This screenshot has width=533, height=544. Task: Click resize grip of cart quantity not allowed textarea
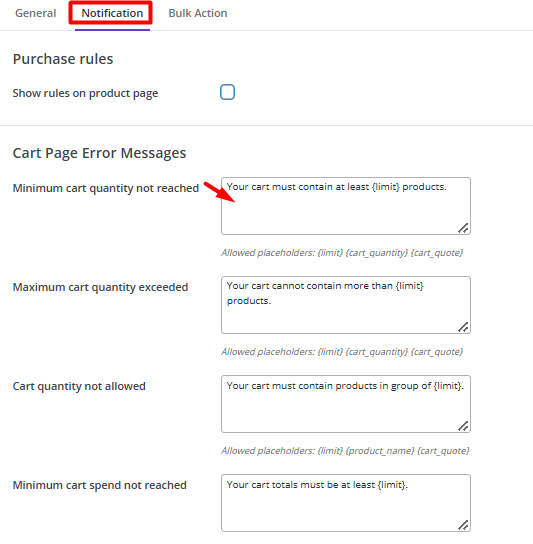click(x=463, y=426)
